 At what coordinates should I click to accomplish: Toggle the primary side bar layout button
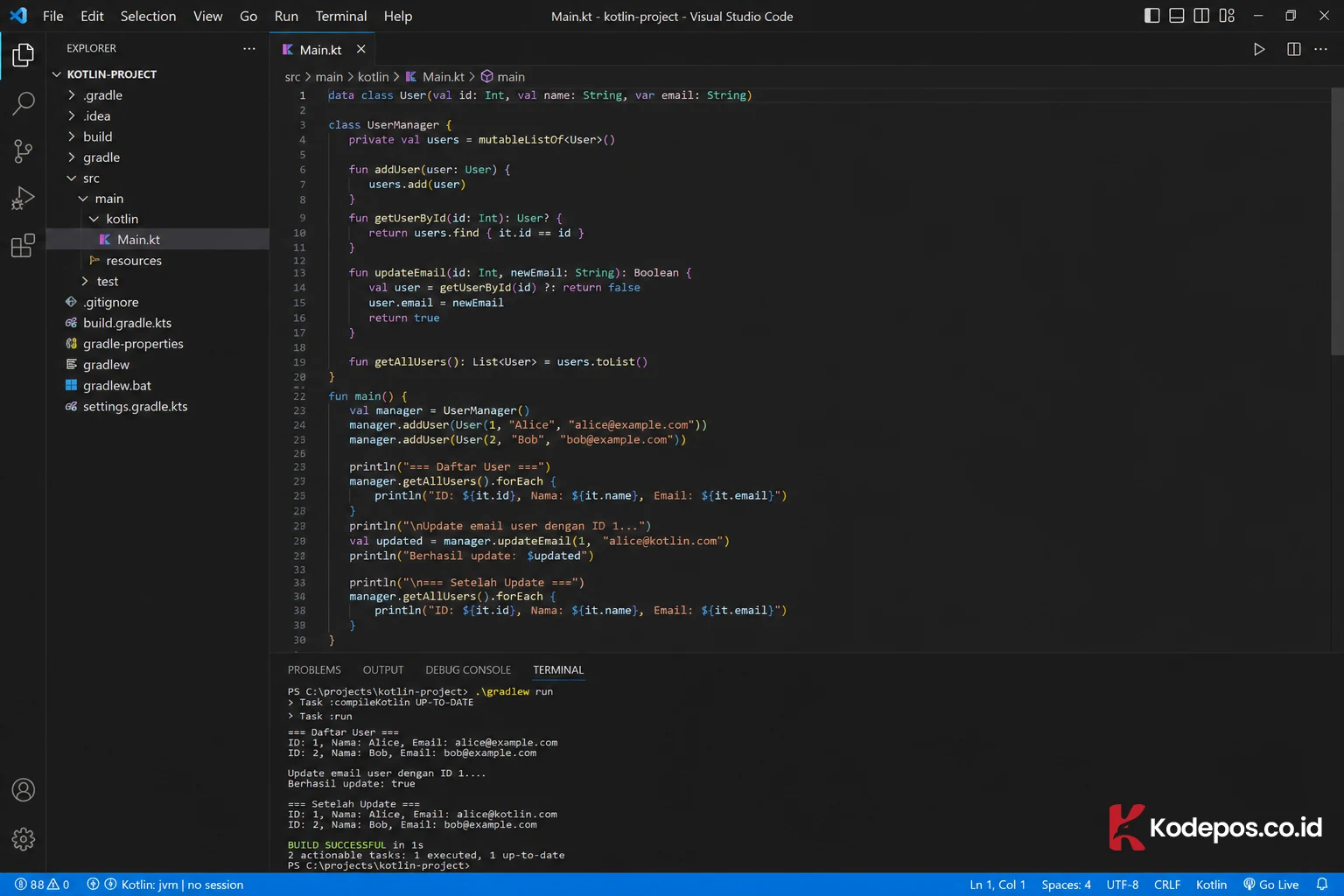coord(1151,16)
